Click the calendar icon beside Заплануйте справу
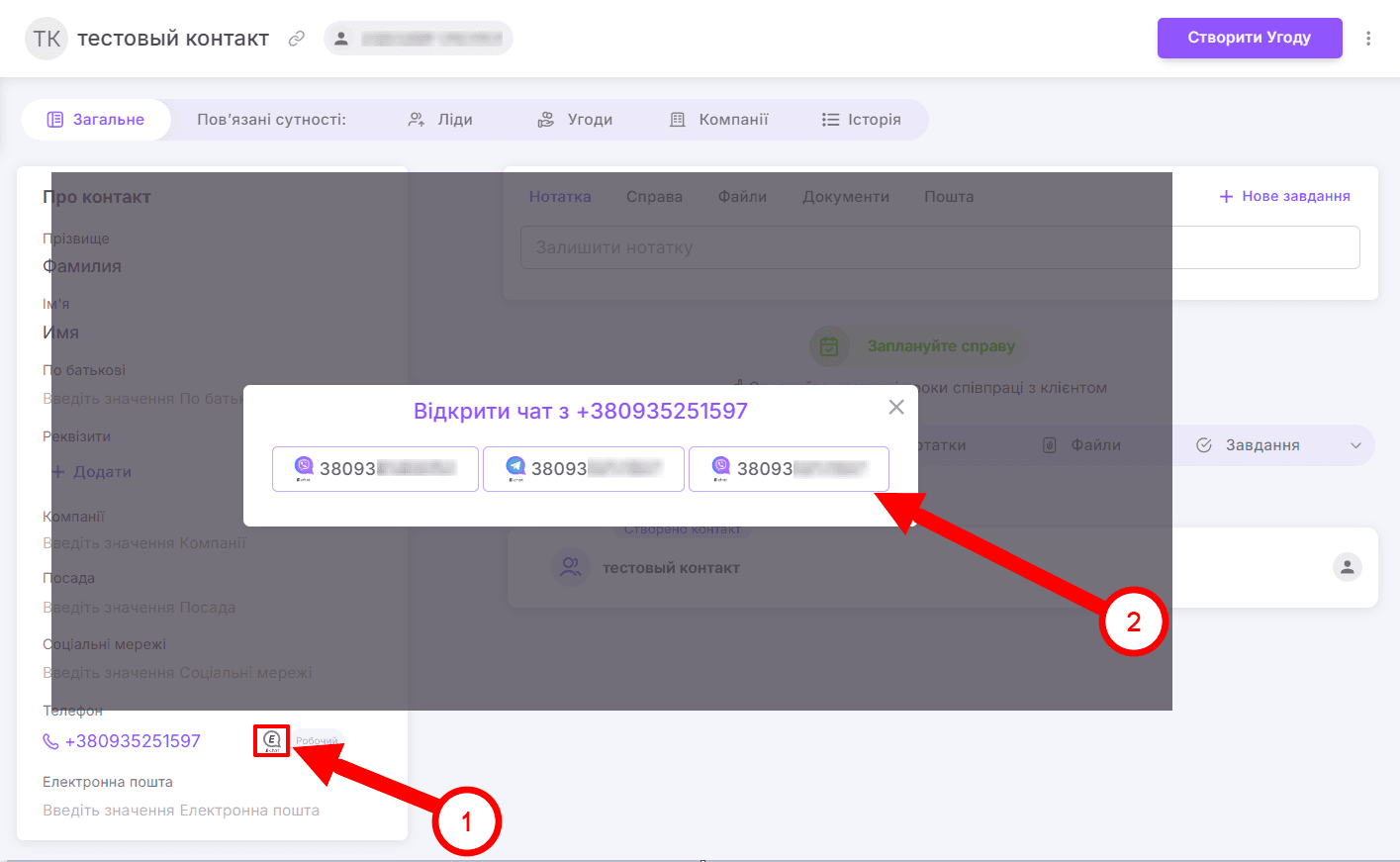 [829, 346]
